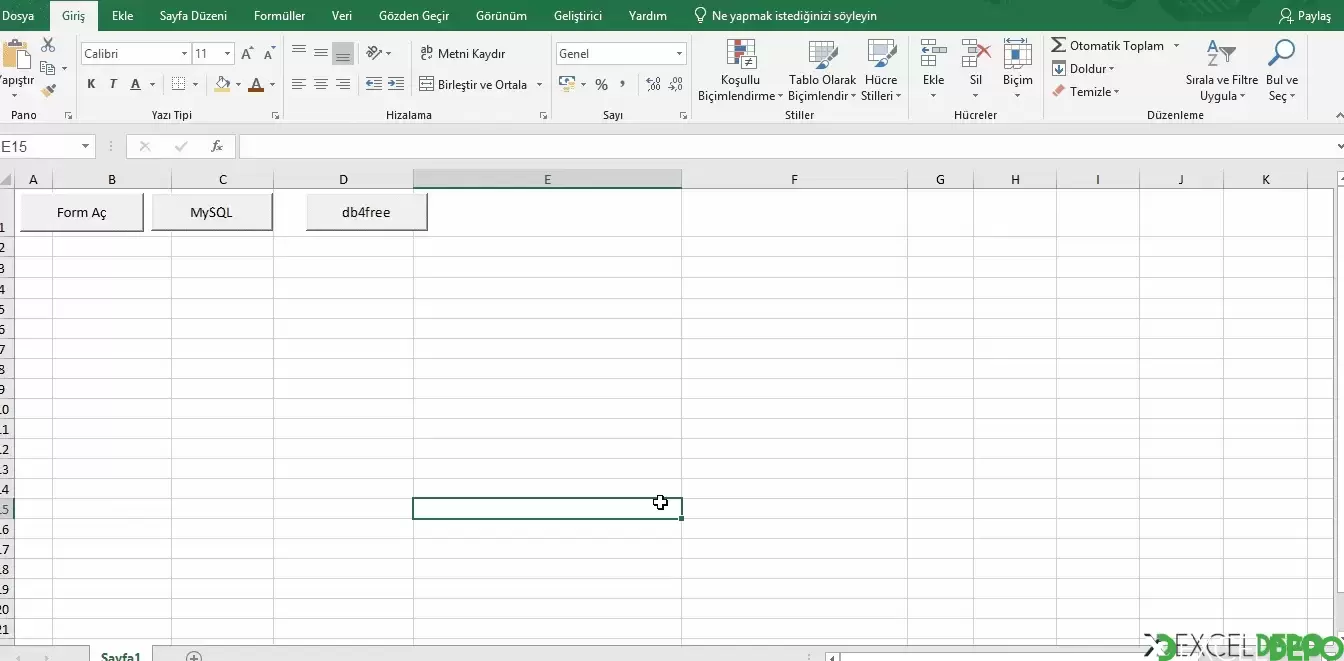The height and width of the screenshot is (661, 1344).
Task: Open fill color dropdown arrow
Action: [238, 85]
